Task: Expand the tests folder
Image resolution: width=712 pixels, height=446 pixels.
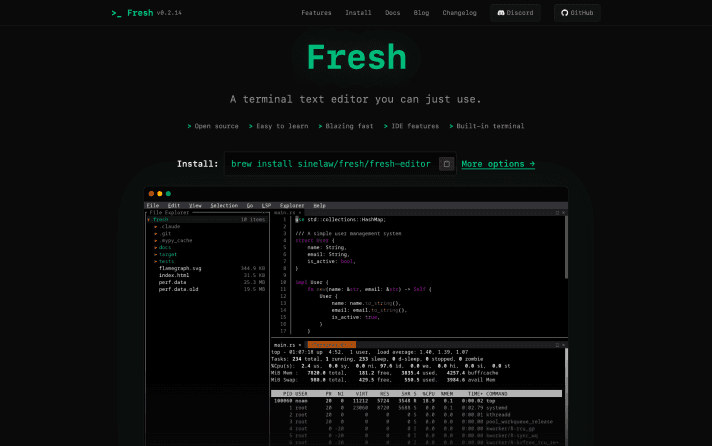Action: click(156, 261)
